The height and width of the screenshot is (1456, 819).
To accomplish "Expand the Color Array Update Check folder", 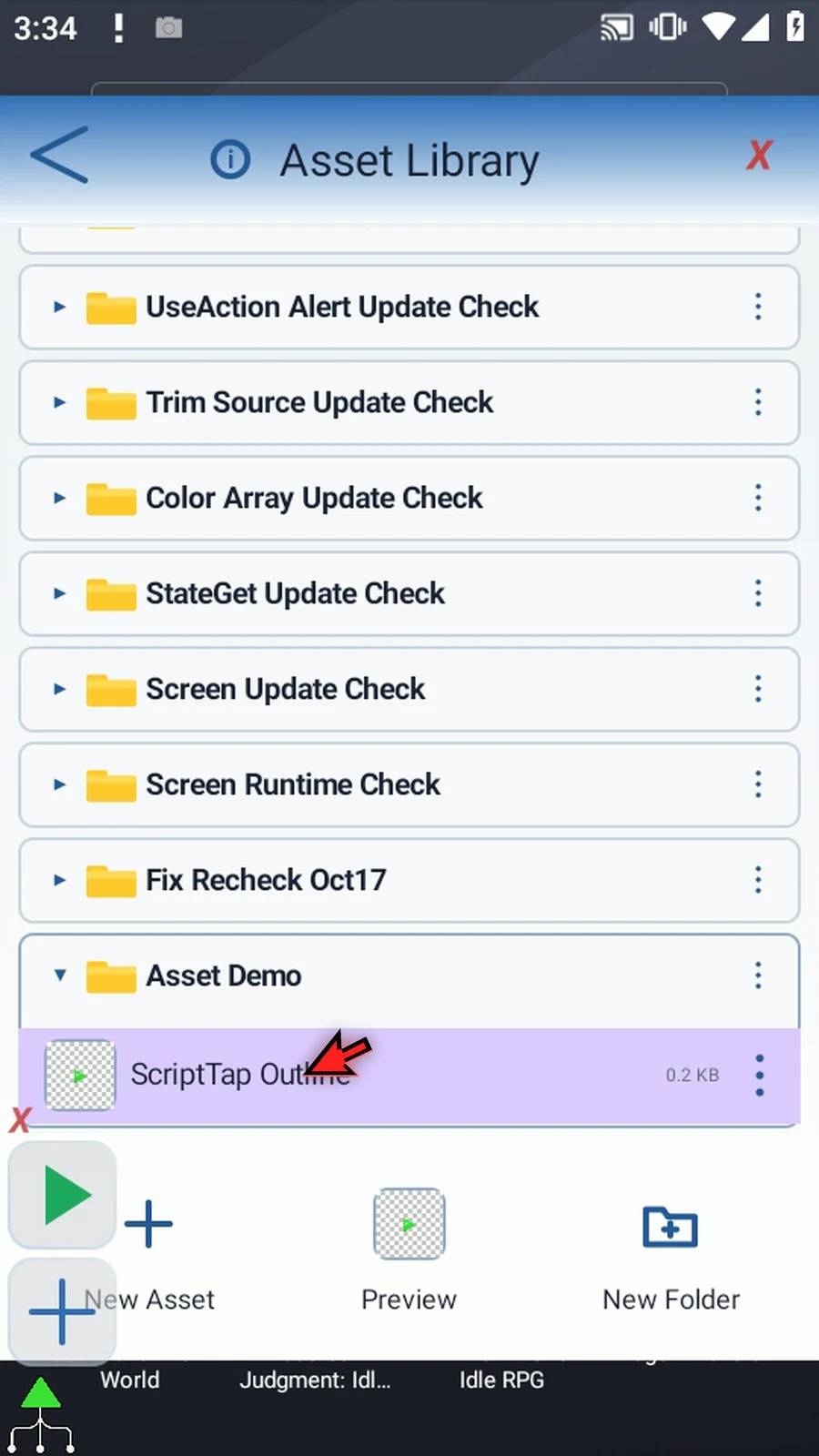I will coord(59,498).
